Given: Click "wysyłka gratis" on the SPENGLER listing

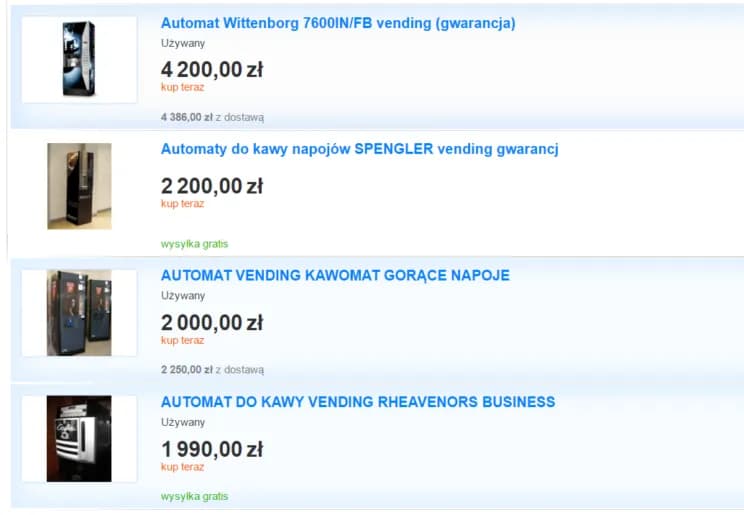Looking at the screenshot, I should [194, 243].
